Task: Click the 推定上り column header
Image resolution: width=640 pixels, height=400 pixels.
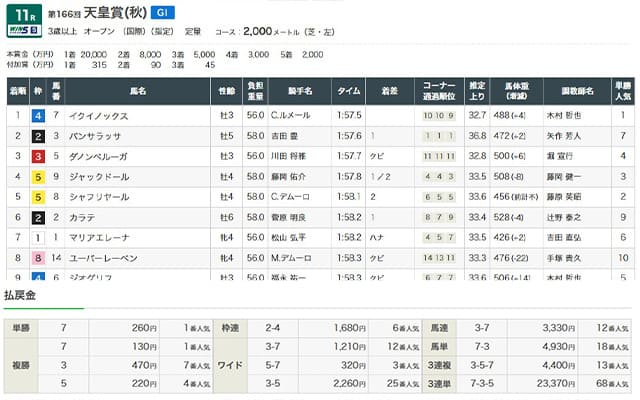Action: [x=477, y=91]
